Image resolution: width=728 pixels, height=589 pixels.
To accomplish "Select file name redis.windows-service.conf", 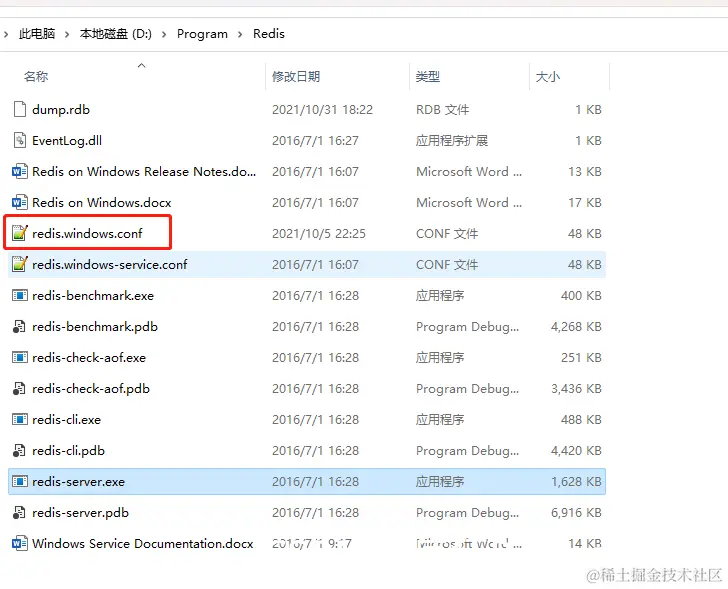I will (110, 265).
